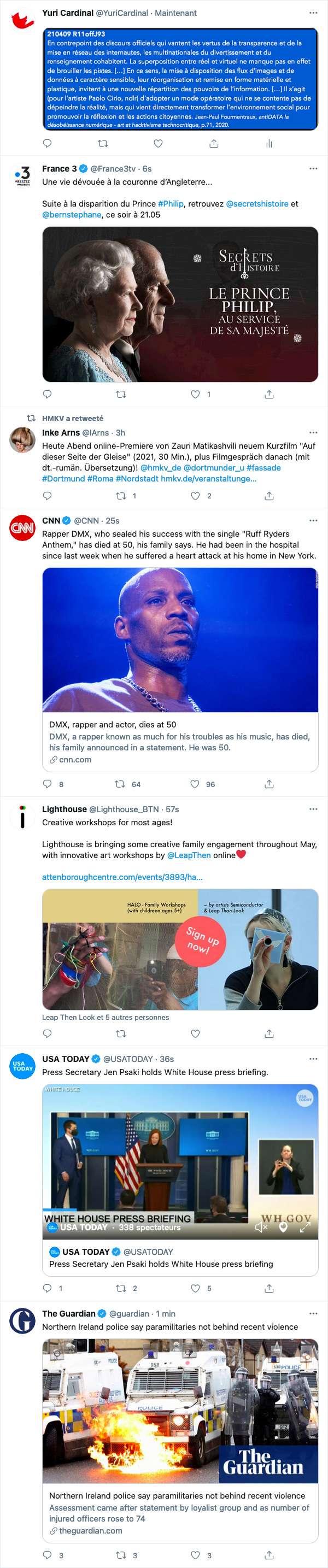Unmute the White House briefing video
The image size is (328, 1568).
pyautogui.click(x=261, y=1227)
